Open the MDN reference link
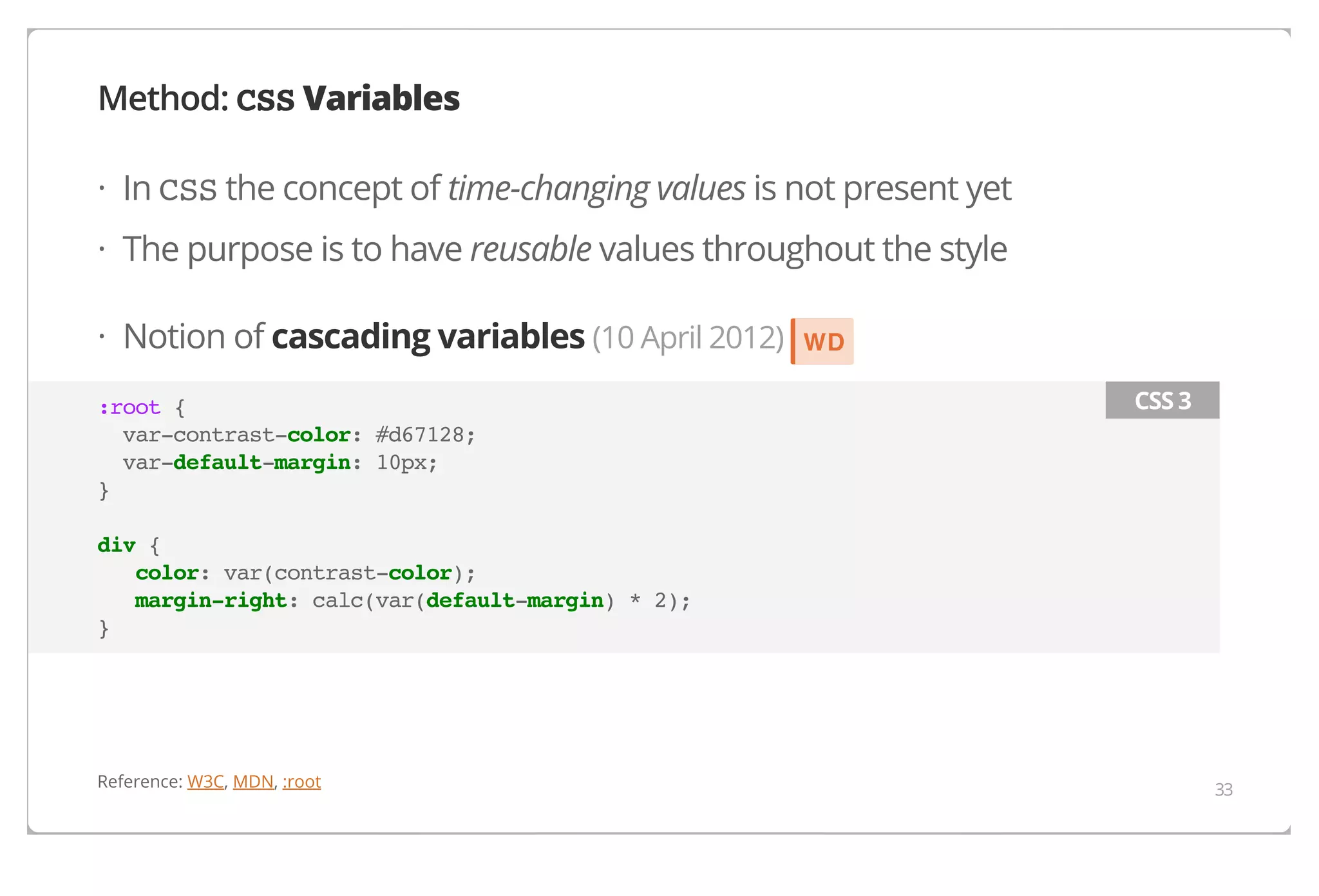 pos(253,781)
